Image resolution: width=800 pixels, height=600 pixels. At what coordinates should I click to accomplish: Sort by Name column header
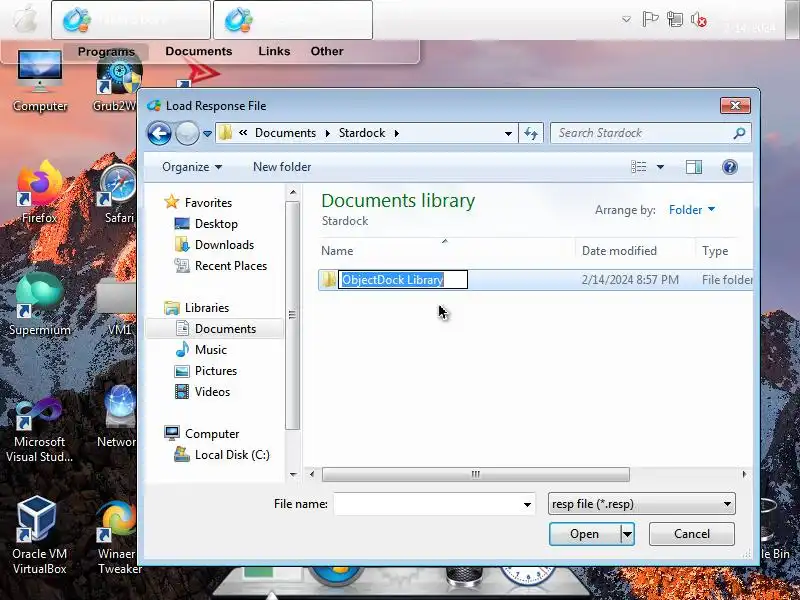[x=337, y=251]
